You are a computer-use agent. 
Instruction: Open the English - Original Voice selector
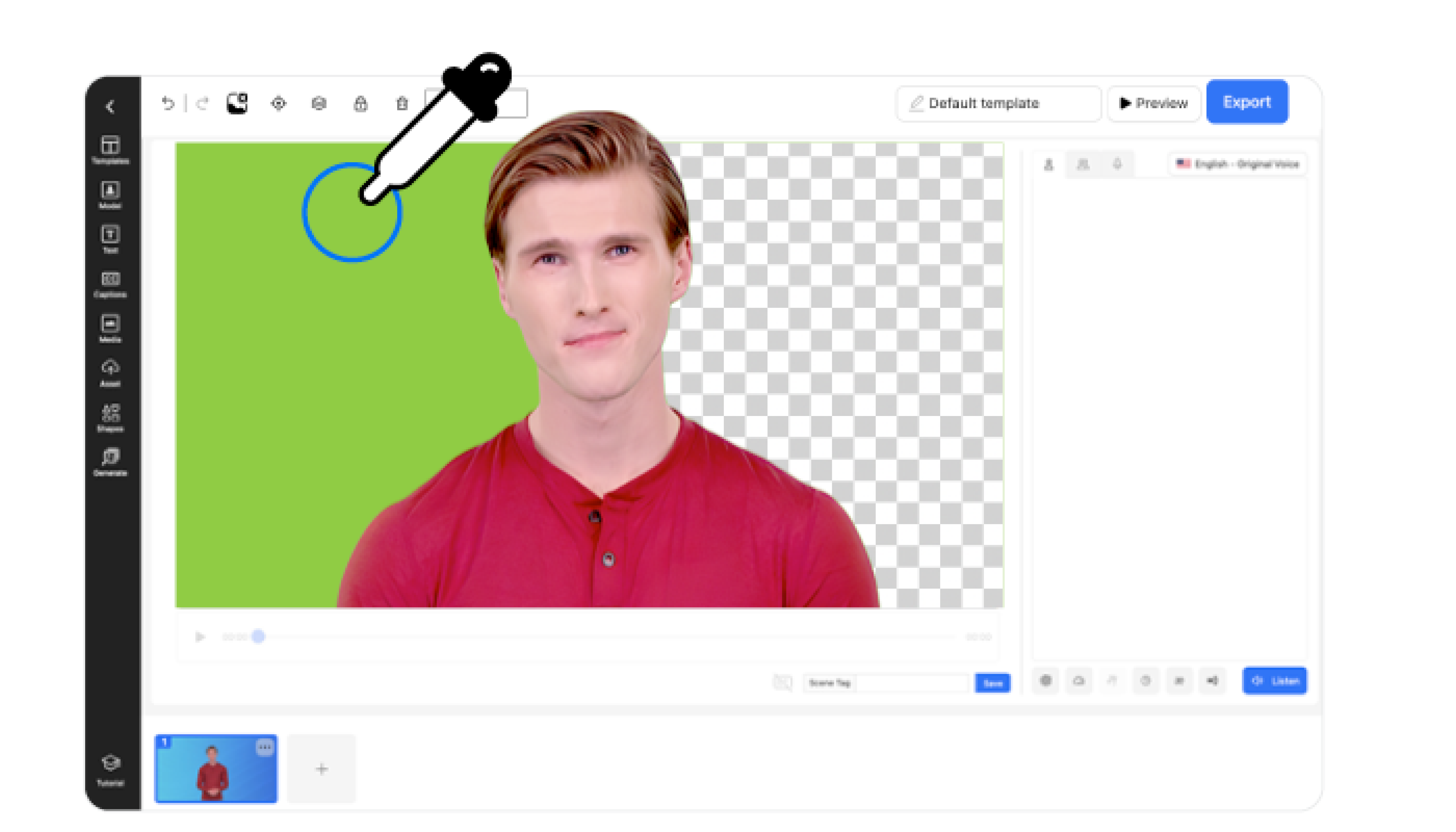pos(1237,165)
